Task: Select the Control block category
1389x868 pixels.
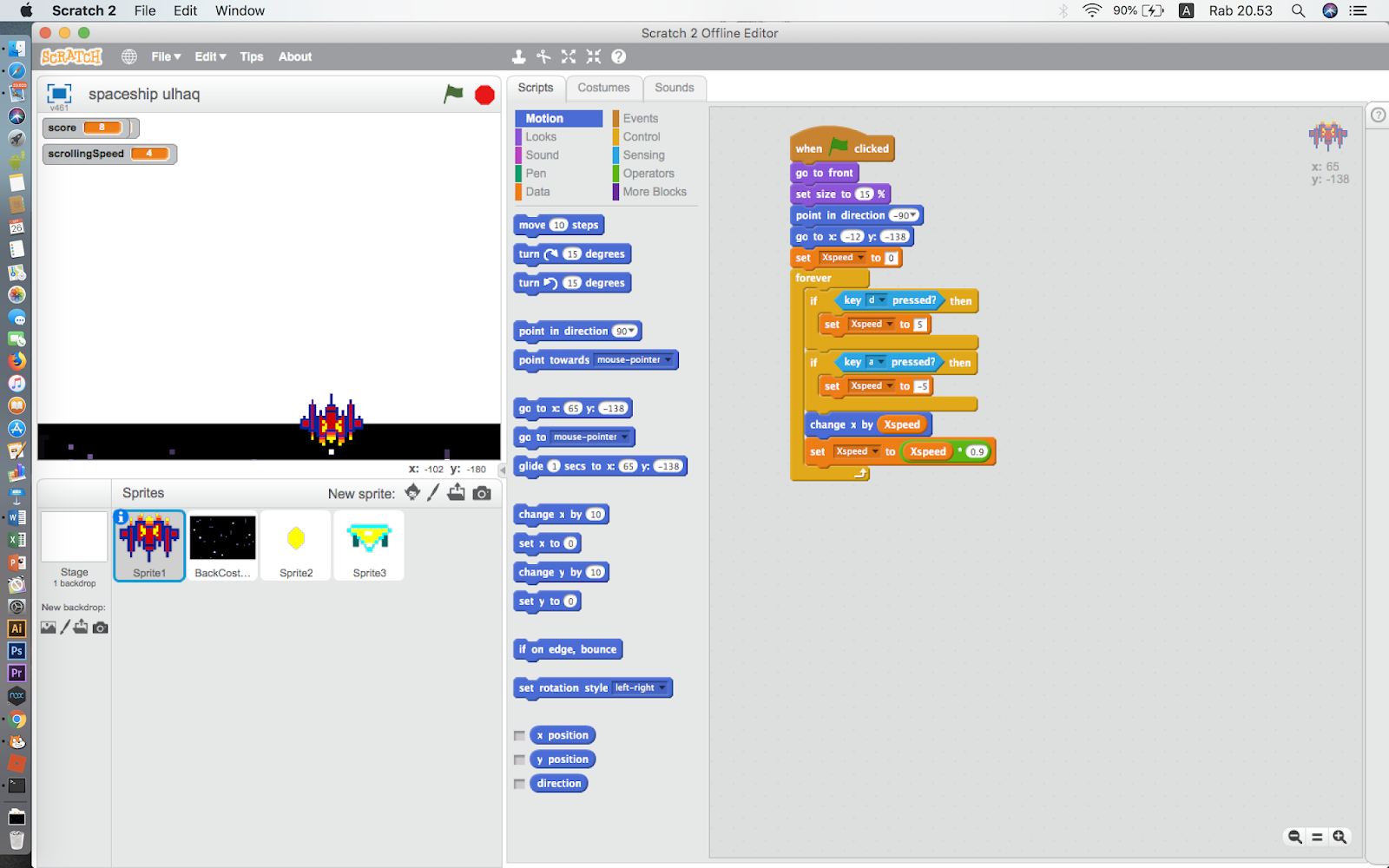Action: (640, 136)
